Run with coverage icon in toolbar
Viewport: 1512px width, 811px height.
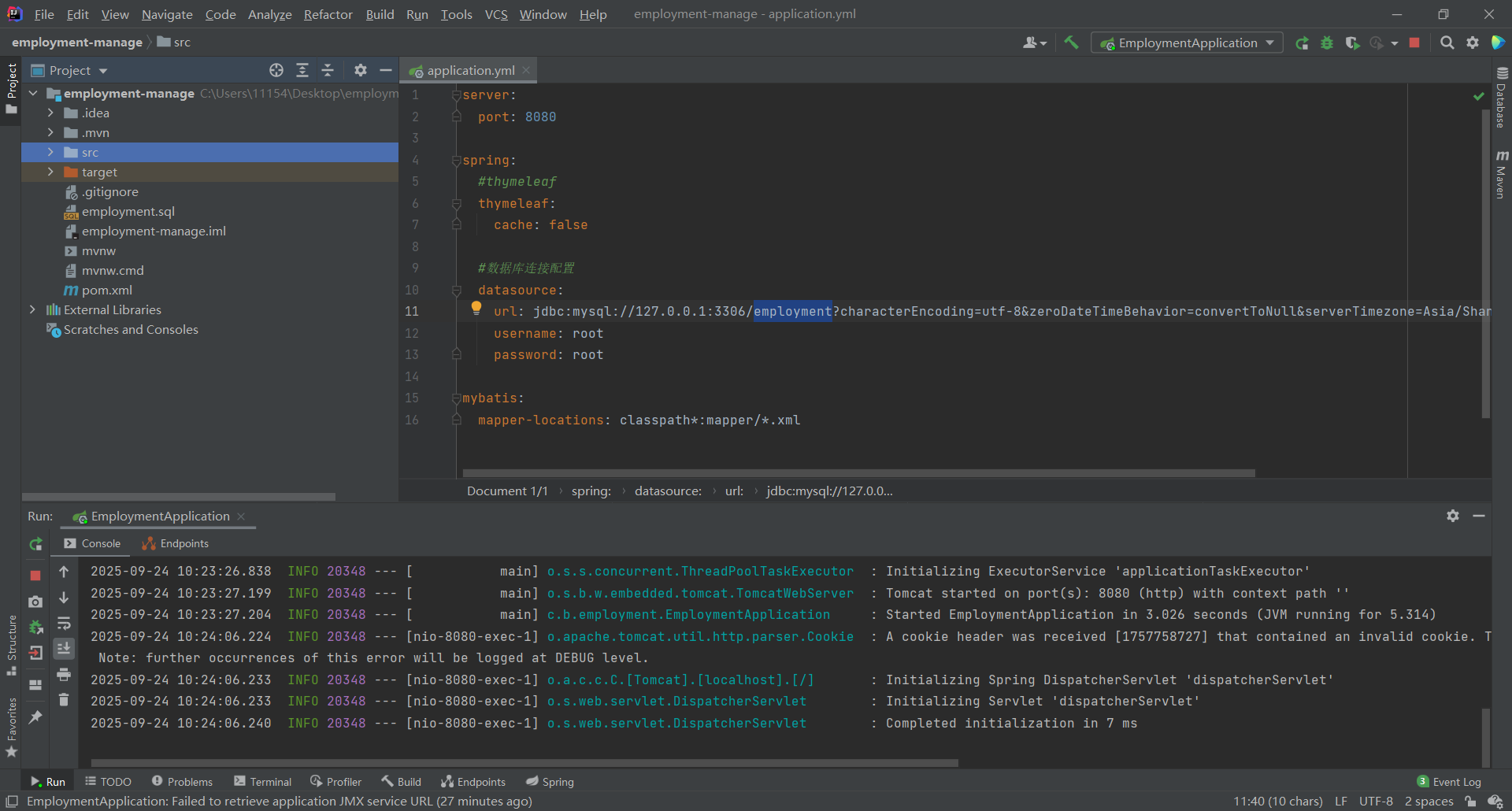click(1352, 43)
